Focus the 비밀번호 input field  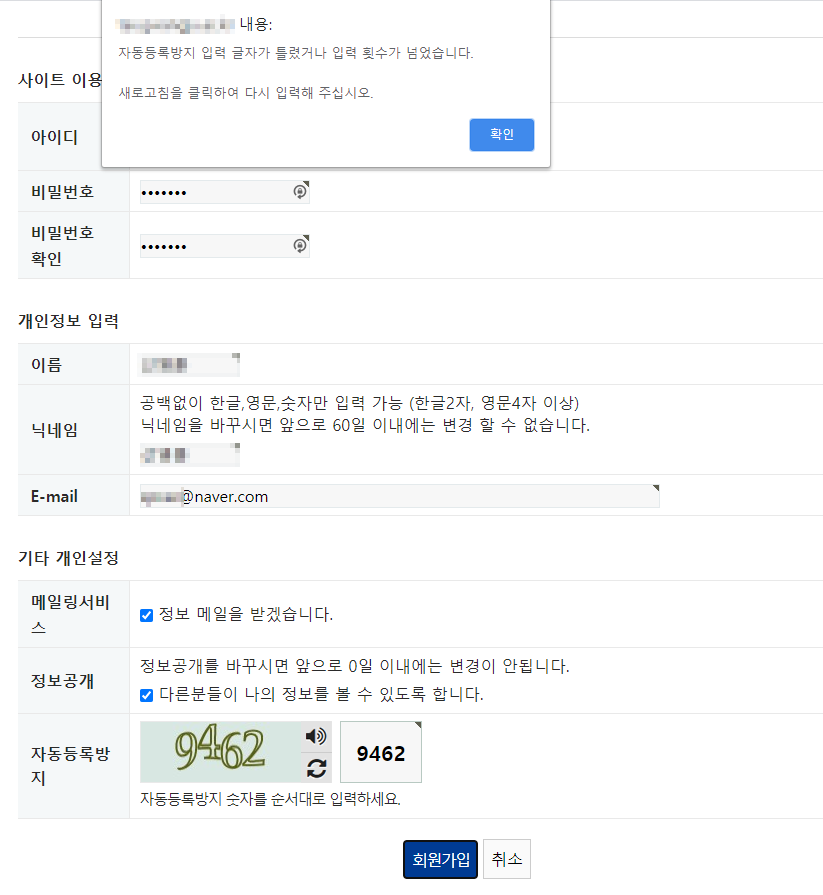coord(225,192)
